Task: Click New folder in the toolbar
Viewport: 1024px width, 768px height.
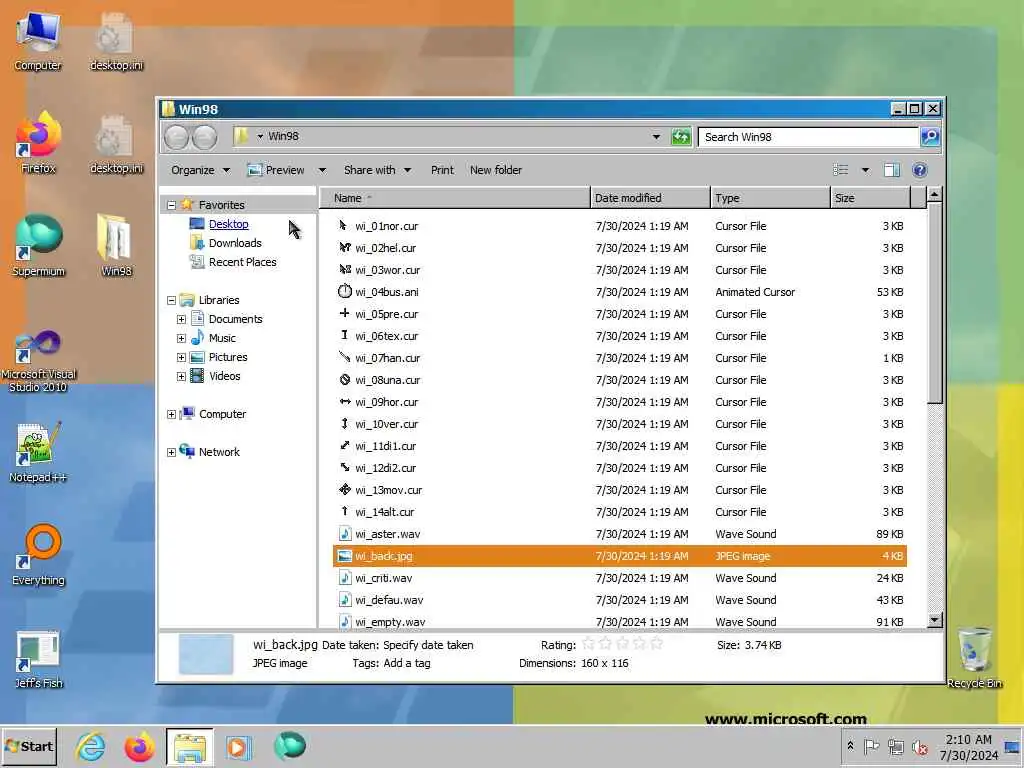Action: coord(496,170)
